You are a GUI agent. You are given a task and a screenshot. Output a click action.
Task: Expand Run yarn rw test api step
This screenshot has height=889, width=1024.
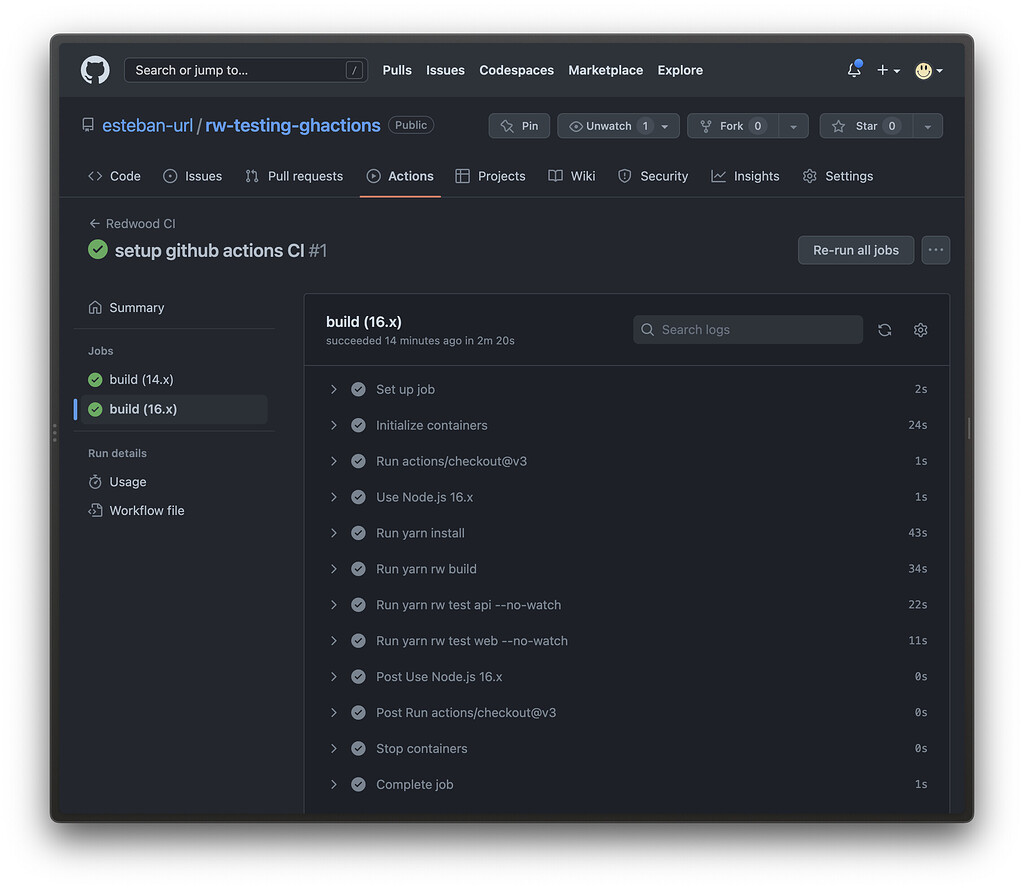click(x=627, y=605)
